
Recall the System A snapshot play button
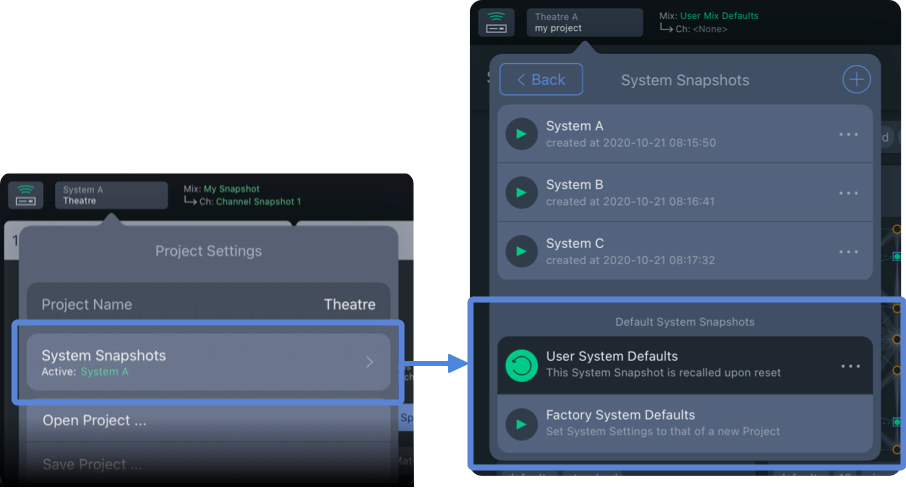(521, 134)
